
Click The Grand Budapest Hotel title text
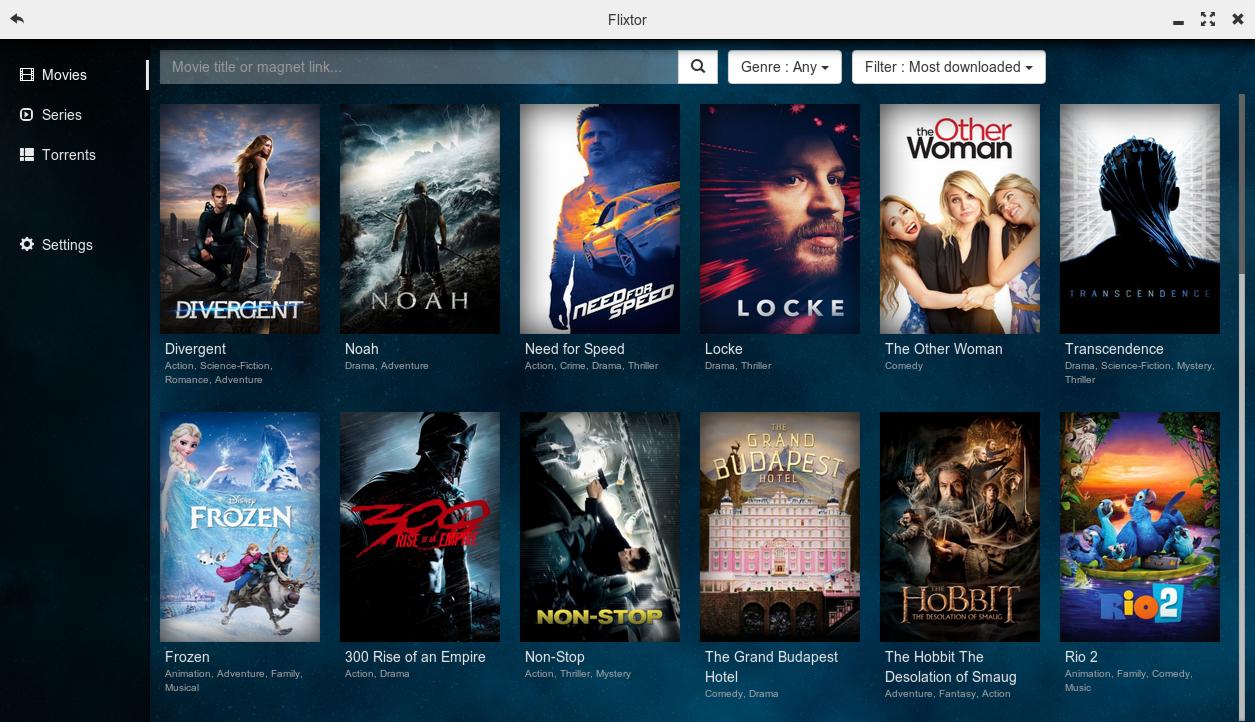coord(772,667)
